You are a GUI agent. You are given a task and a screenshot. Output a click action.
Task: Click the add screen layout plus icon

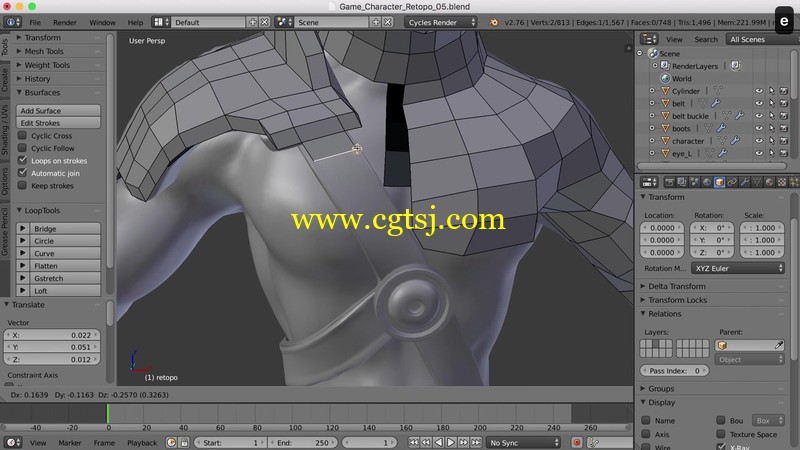[253, 22]
